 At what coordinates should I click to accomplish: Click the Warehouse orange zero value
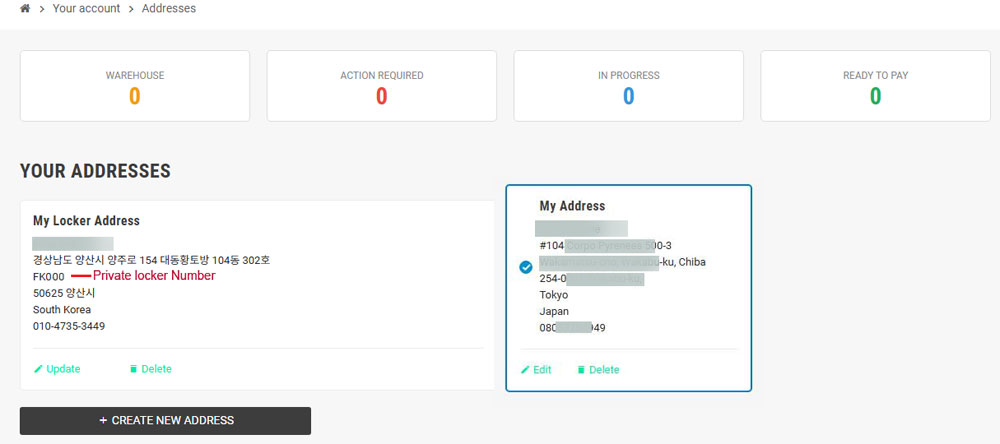tap(135, 96)
